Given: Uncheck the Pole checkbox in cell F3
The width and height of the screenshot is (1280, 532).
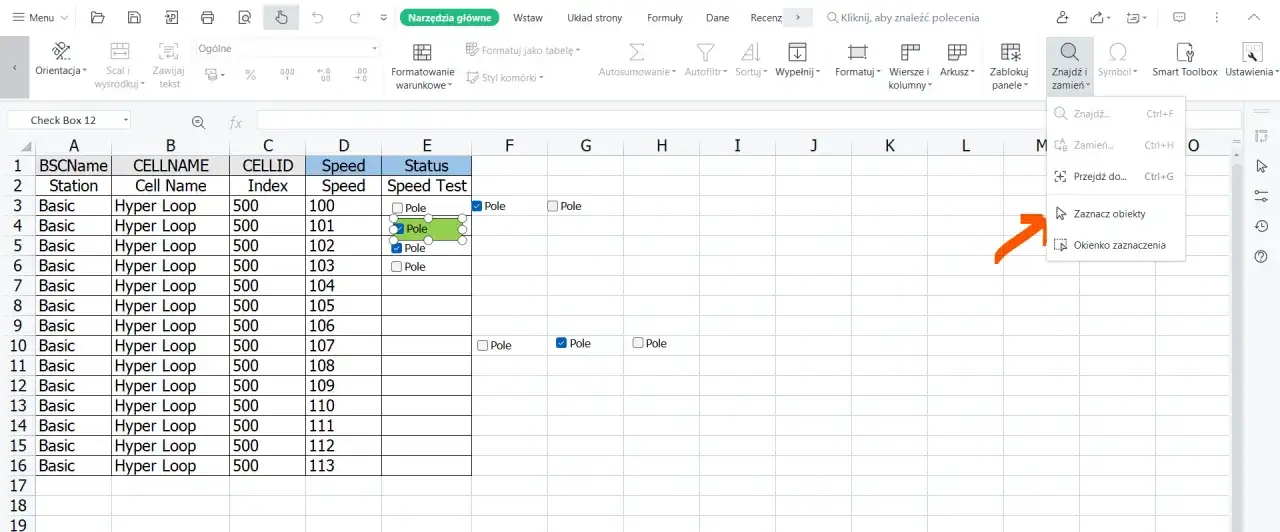Looking at the screenshot, I should pyautogui.click(x=478, y=206).
